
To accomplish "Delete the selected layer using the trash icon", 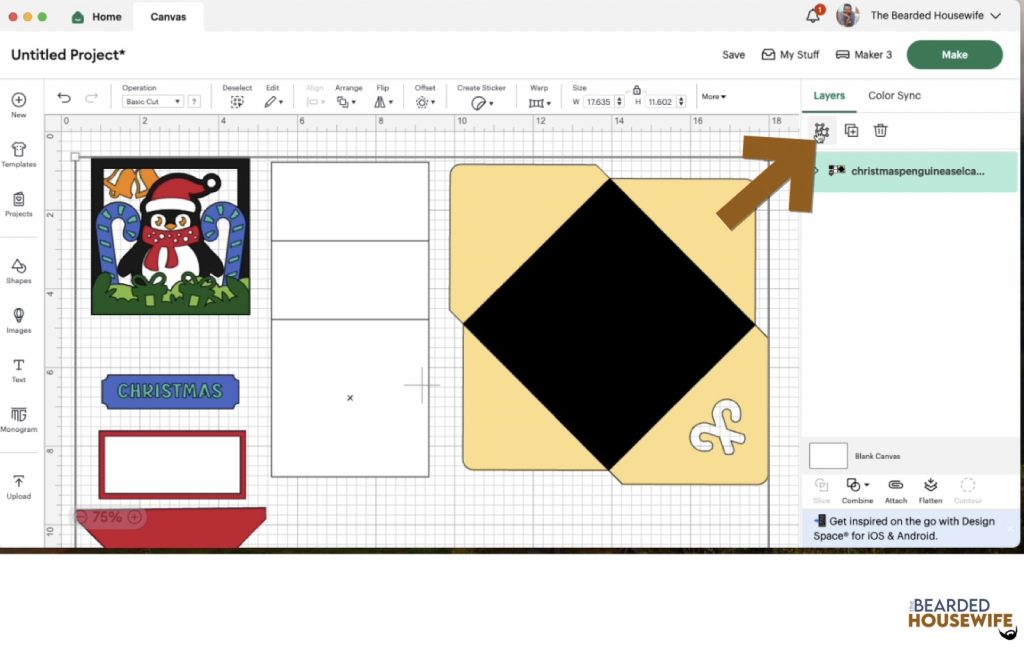I will pyautogui.click(x=879, y=130).
